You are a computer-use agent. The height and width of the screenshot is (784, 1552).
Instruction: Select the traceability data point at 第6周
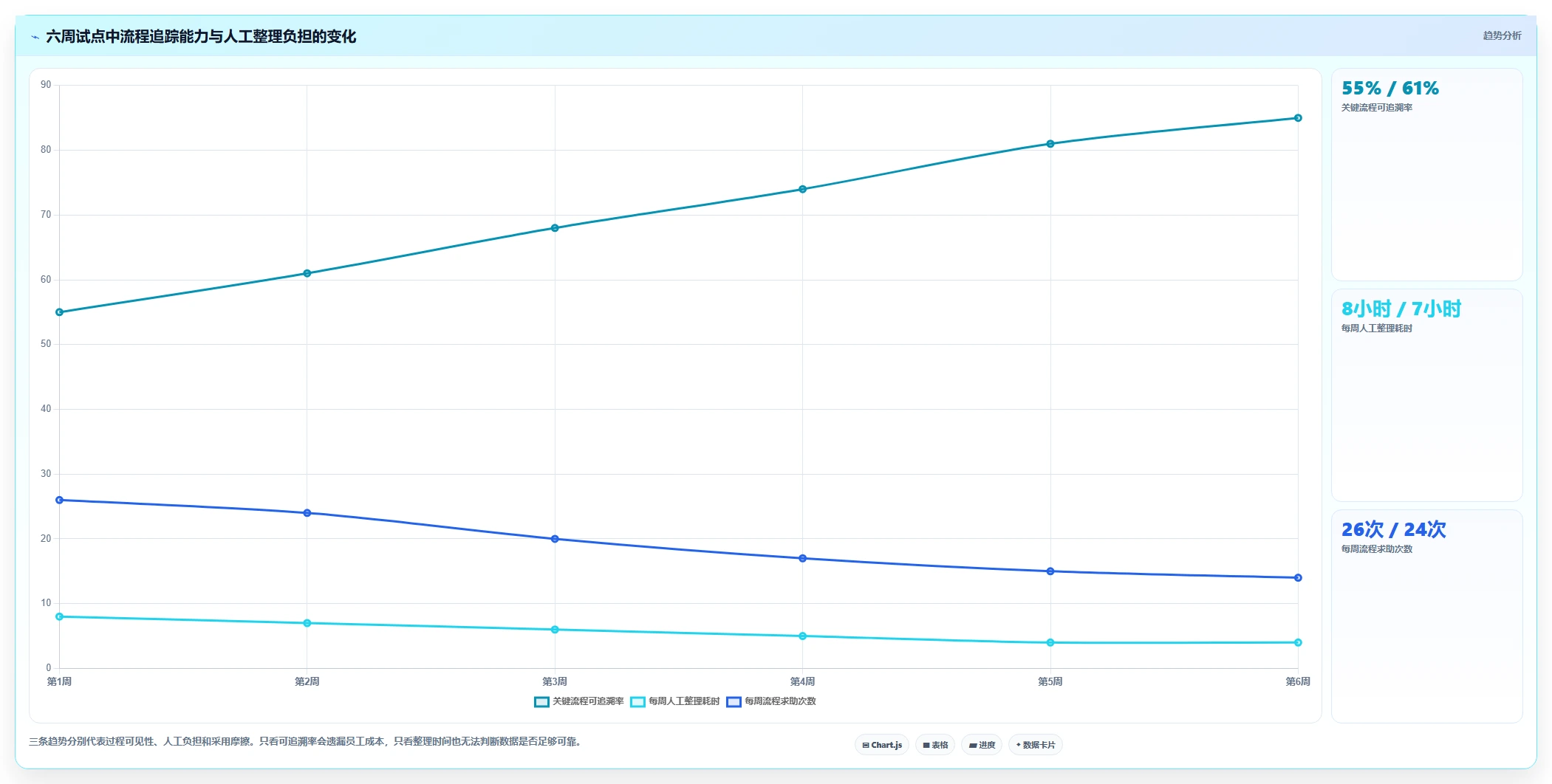click(x=1298, y=118)
